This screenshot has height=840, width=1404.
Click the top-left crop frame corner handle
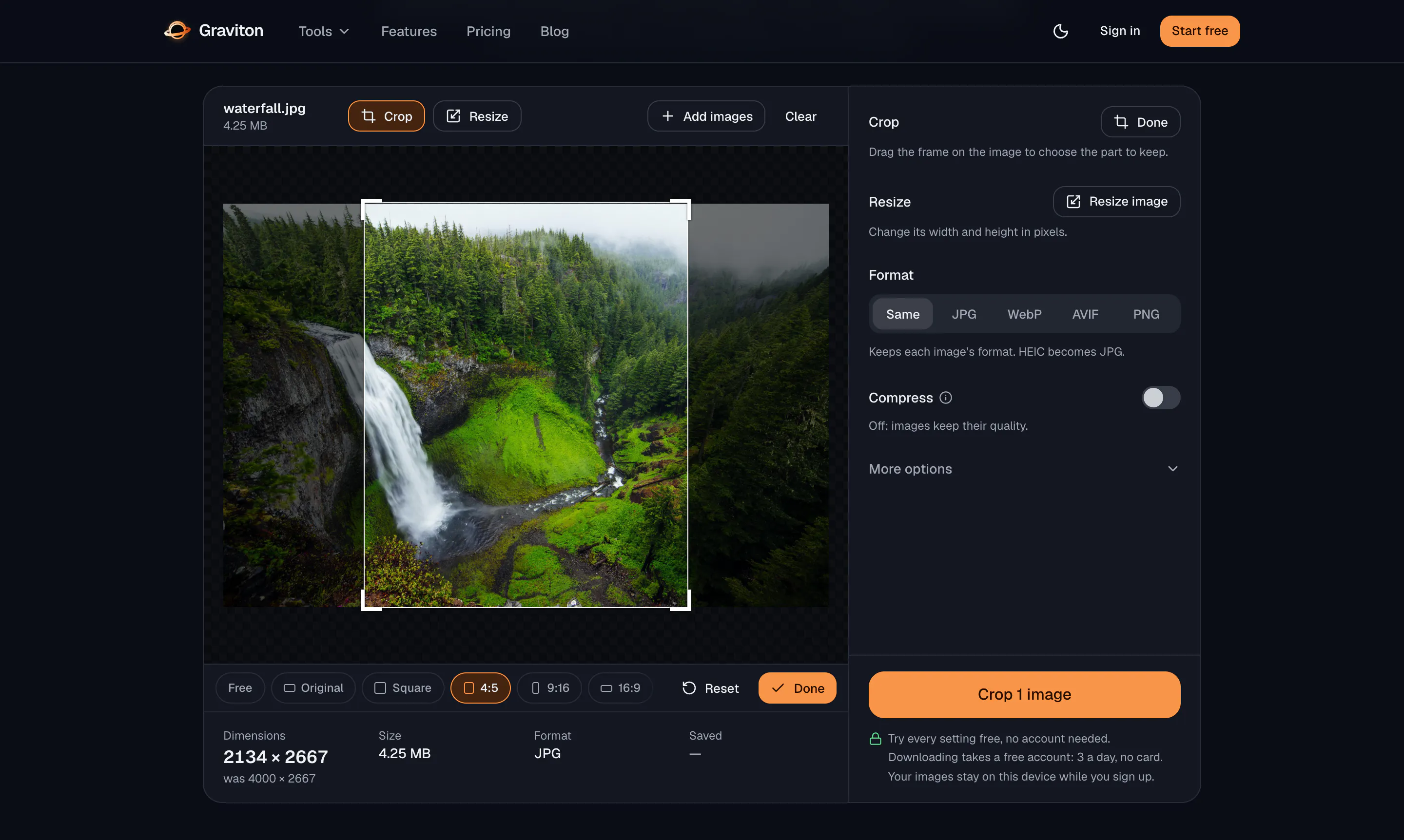point(371,209)
